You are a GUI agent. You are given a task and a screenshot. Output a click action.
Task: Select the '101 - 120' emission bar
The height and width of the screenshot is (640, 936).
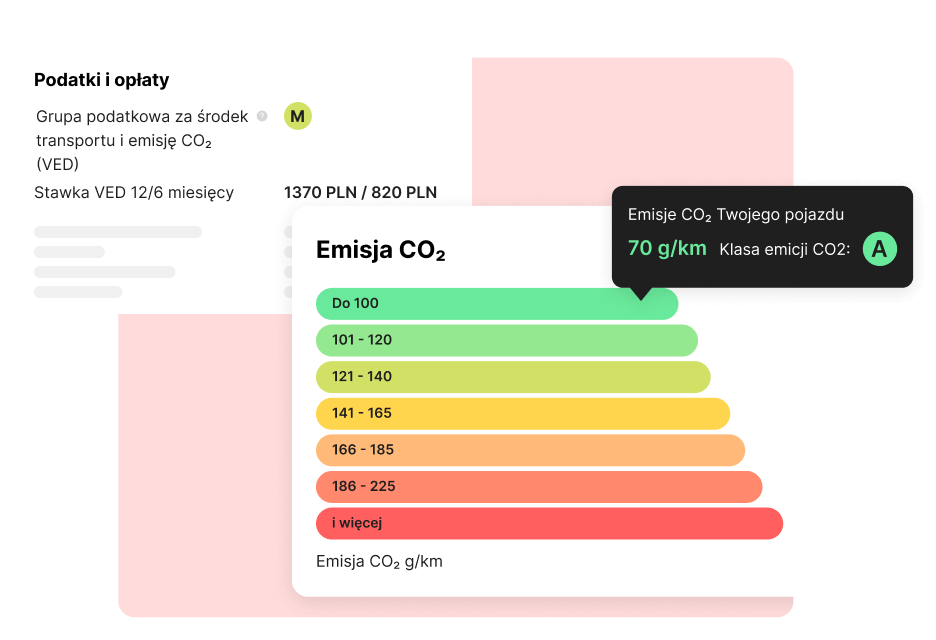click(506, 340)
